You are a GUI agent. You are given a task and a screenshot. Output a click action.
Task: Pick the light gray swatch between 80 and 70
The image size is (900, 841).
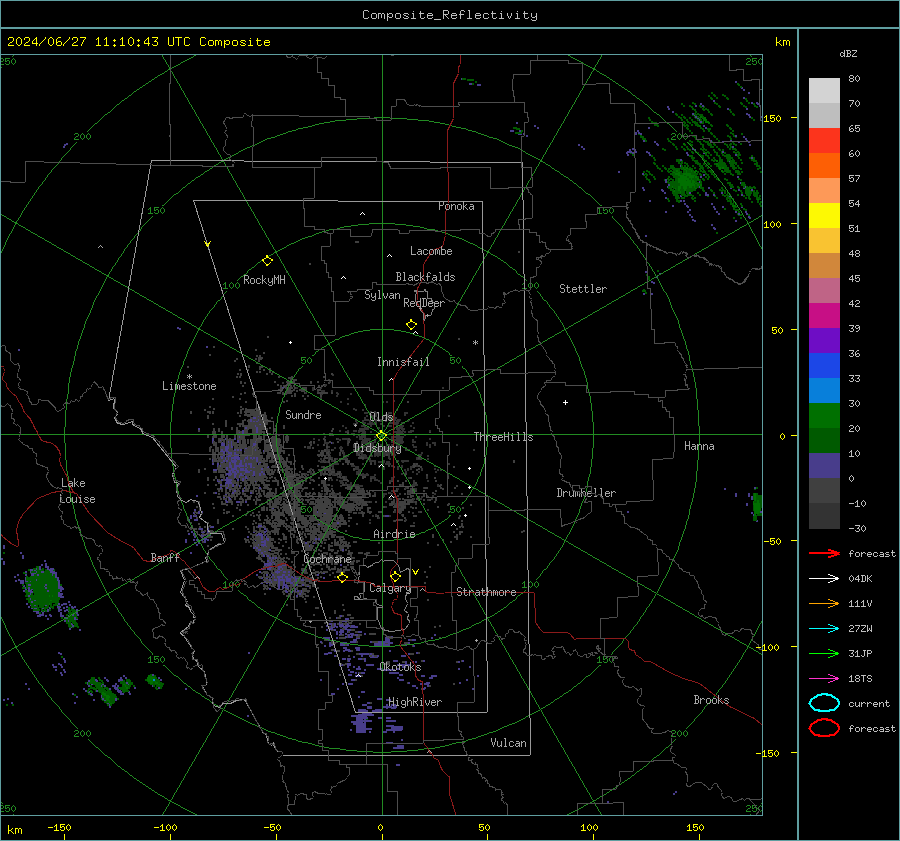(824, 91)
